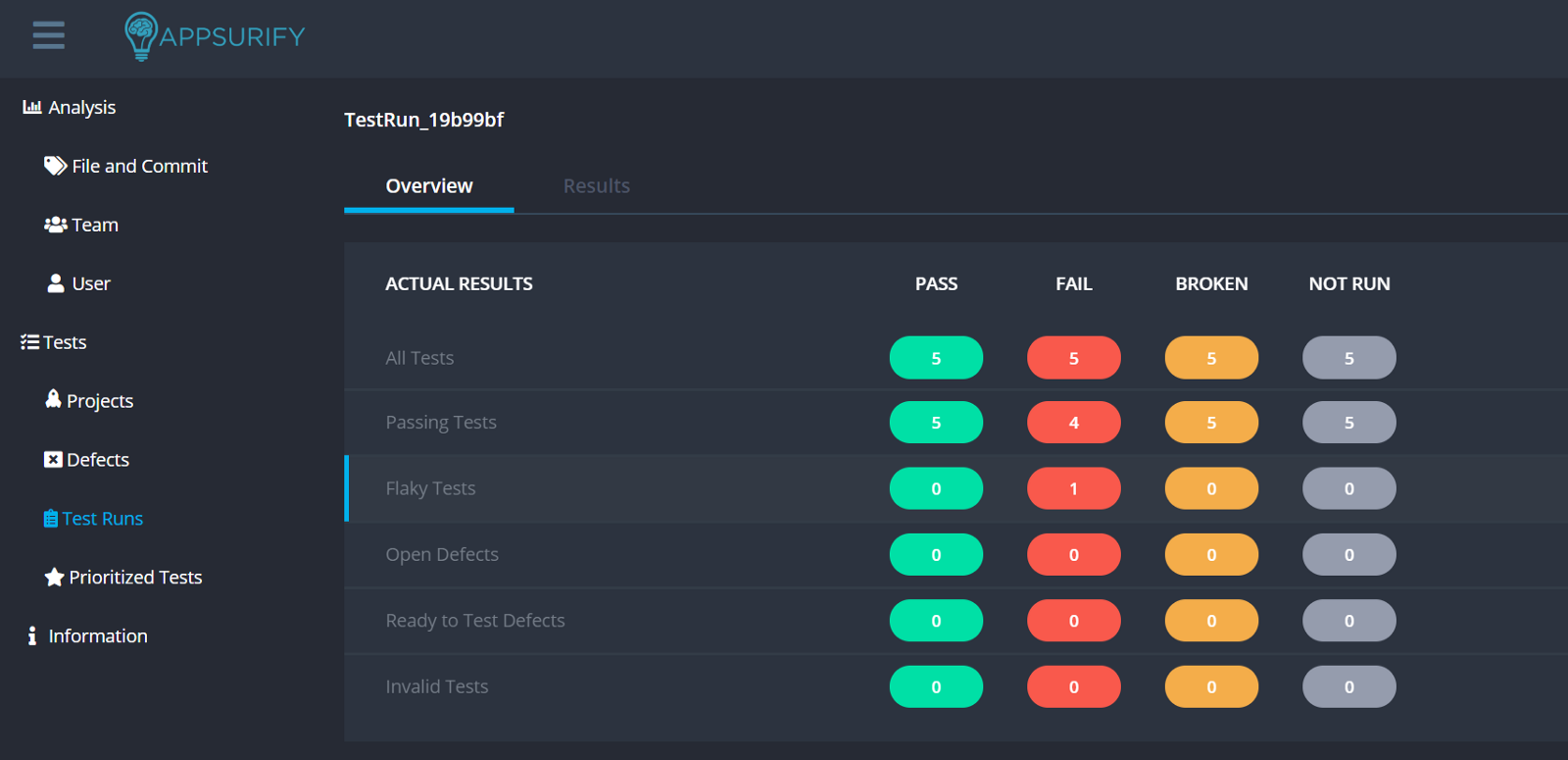Switch to the Results tab
The width and height of the screenshot is (1568, 760).
(596, 186)
